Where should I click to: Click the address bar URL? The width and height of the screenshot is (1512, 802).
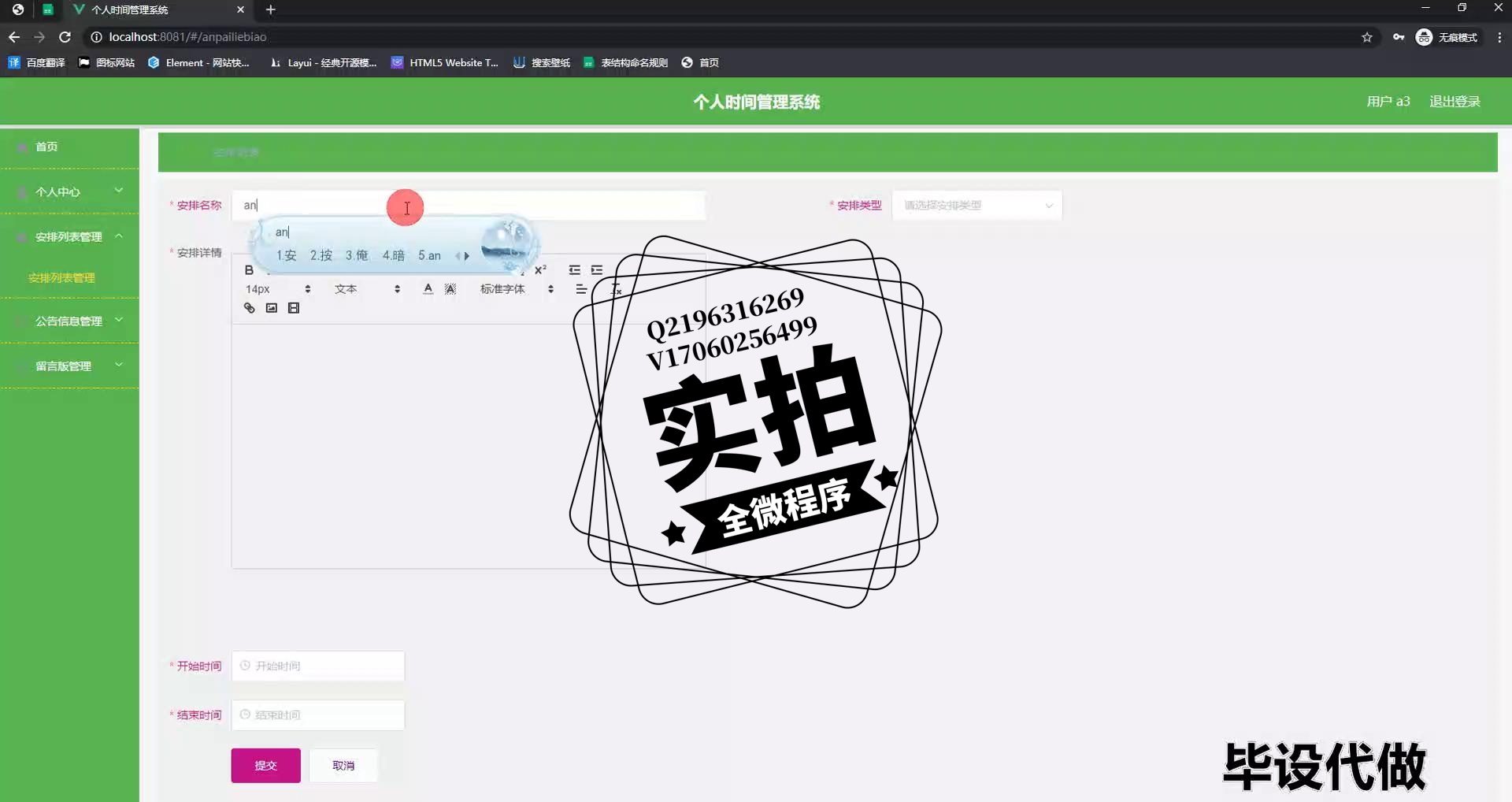(x=187, y=37)
